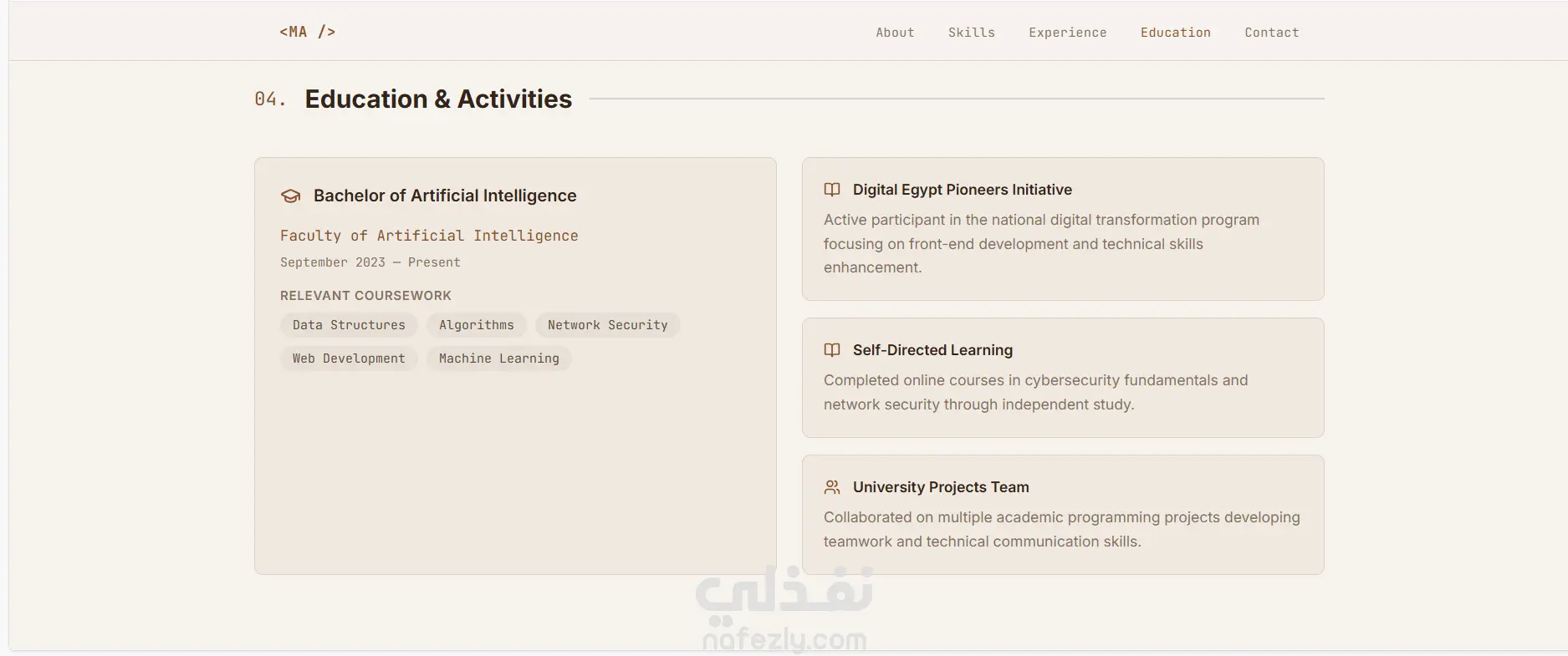Image resolution: width=1568 pixels, height=656 pixels.
Task: Click the book icon beside Self-Directed Learning
Action: coord(832,350)
